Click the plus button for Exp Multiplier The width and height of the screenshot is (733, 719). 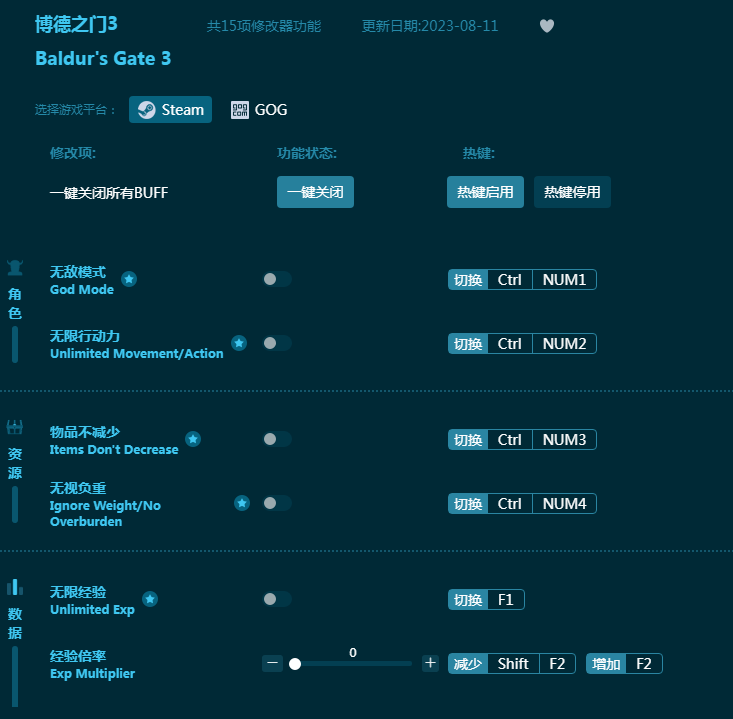[x=431, y=663]
